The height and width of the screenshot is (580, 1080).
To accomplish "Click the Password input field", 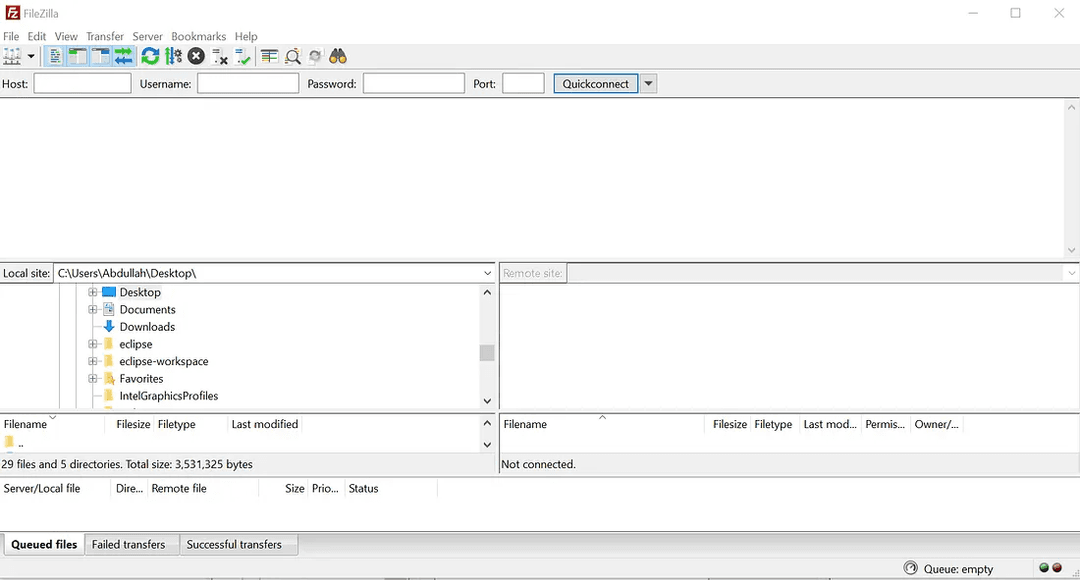I will [x=414, y=83].
